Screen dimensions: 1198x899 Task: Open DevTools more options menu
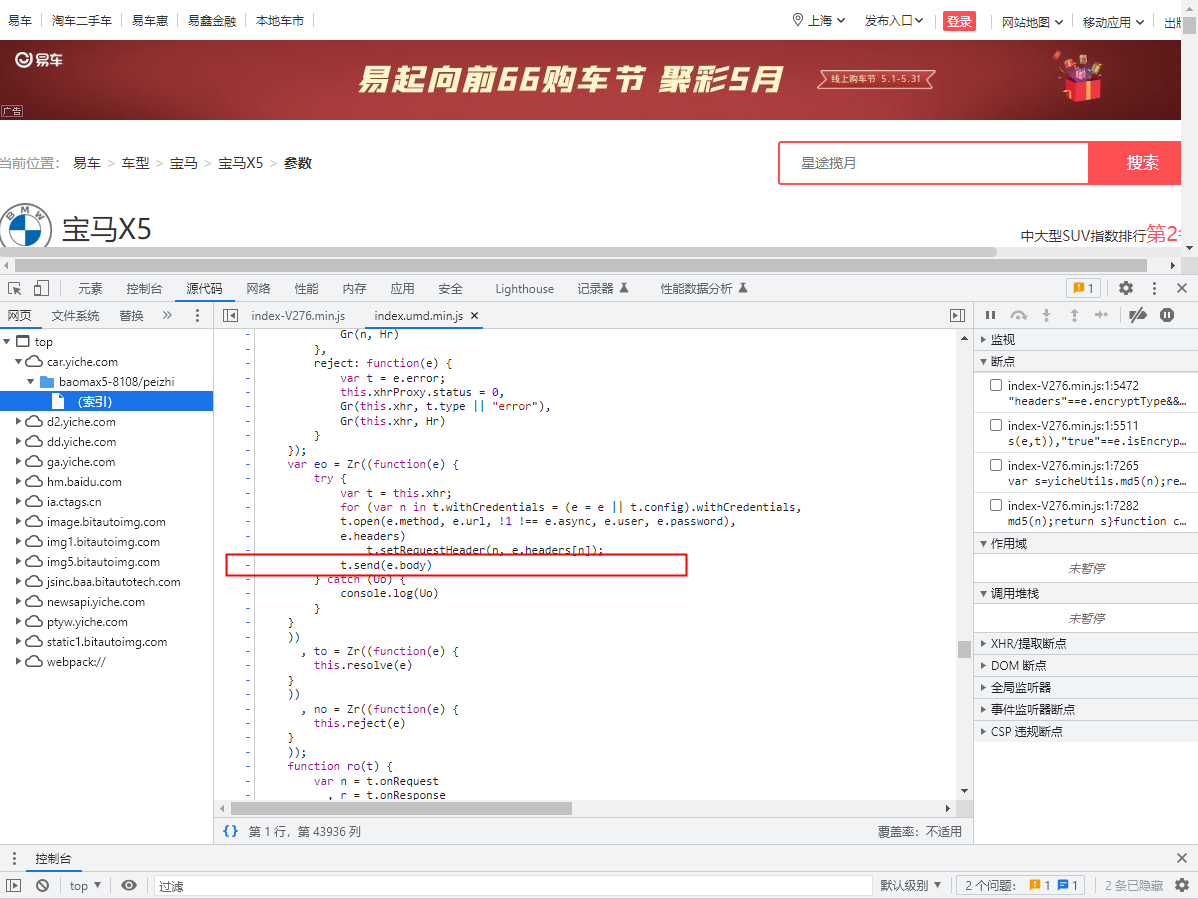1154,288
